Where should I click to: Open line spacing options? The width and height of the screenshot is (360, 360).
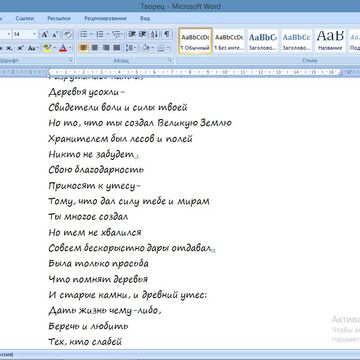pyautogui.click(x=131, y=48)
